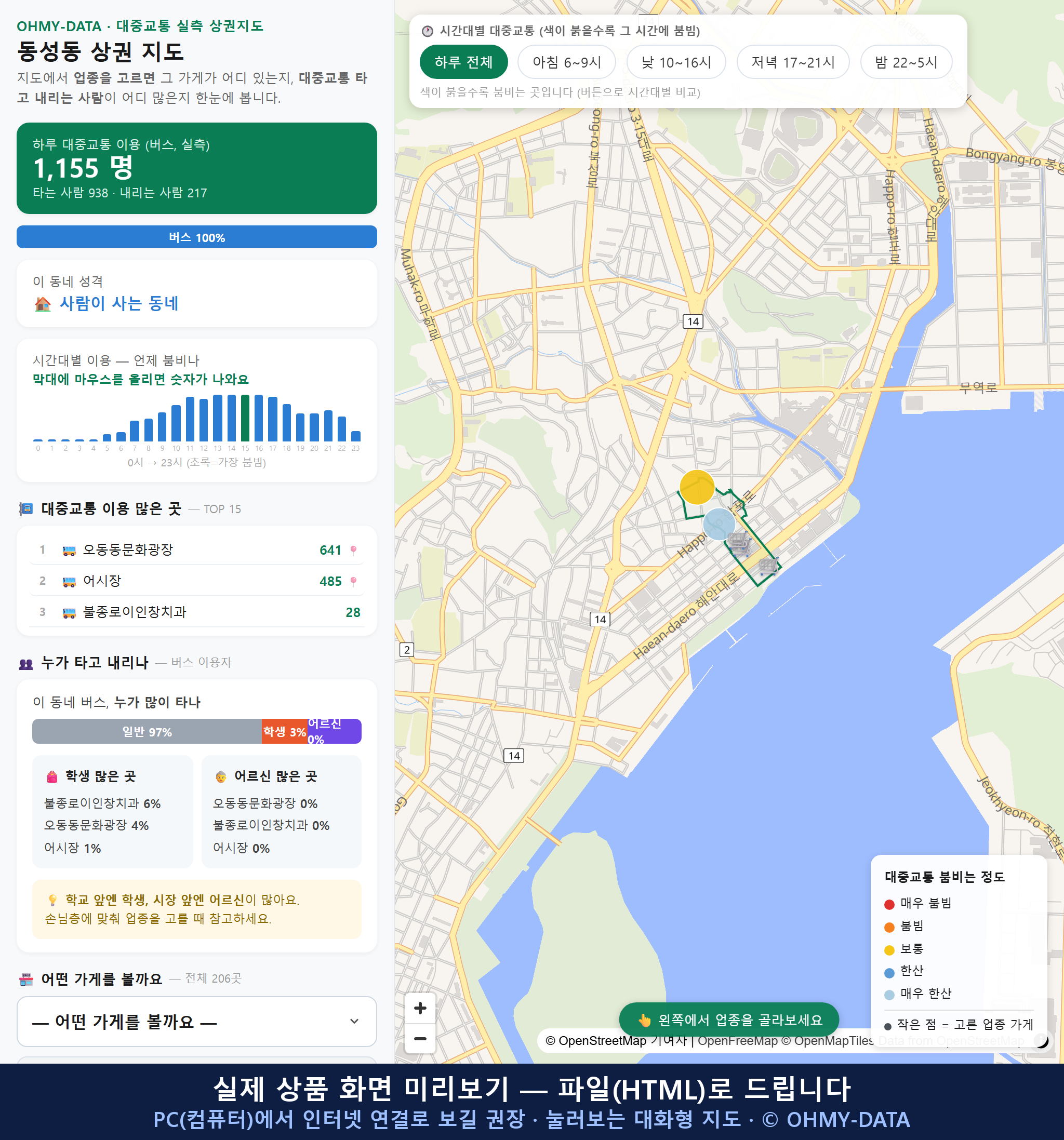Click the student icon in 학생 많은 곳 card

tap(52, 776)
